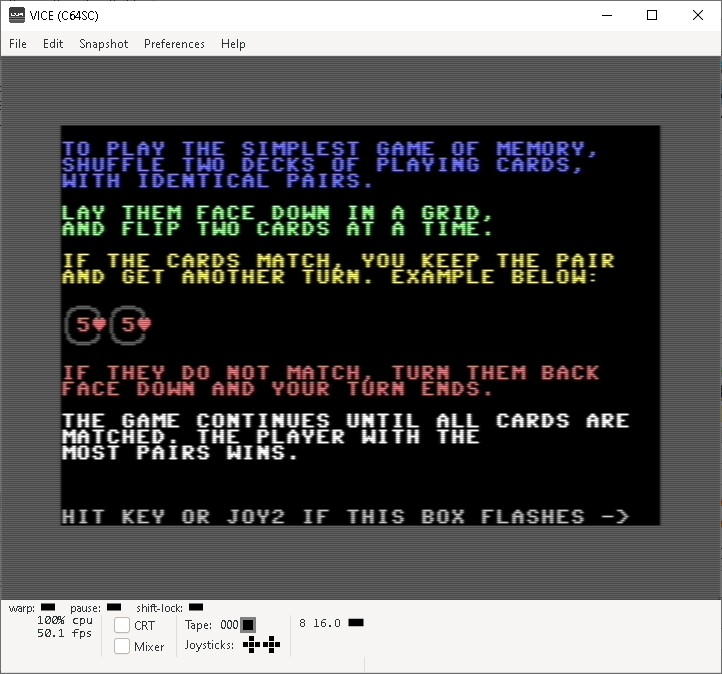
Task: Minimize the VICE window
Action: [x=607, y=15]
